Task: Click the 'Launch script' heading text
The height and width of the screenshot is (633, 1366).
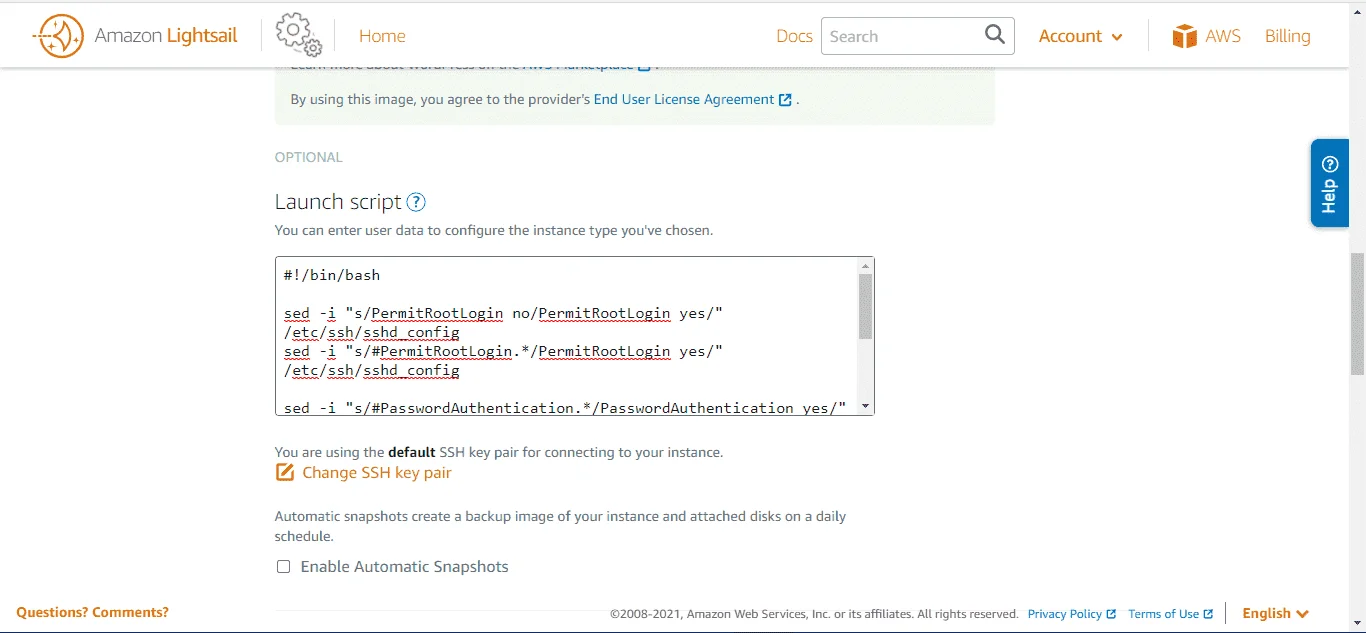Action: pos(338,202)
